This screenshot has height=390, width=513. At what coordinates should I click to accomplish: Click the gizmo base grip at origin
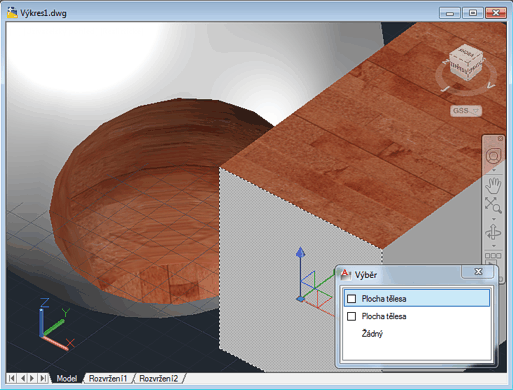pyautogui.click(x=300, y=299)
